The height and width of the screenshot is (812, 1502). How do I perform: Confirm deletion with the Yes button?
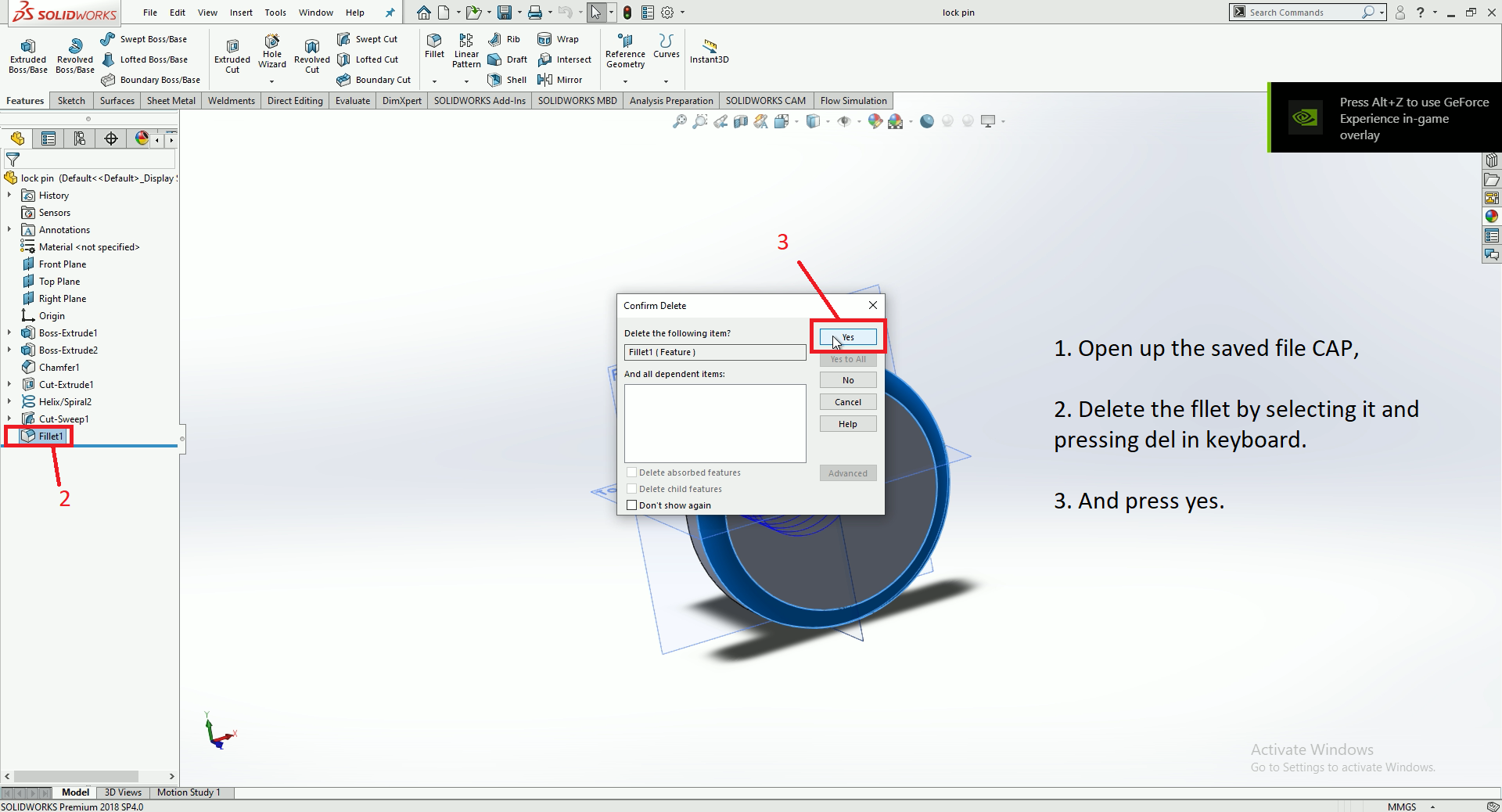(848, 337)
